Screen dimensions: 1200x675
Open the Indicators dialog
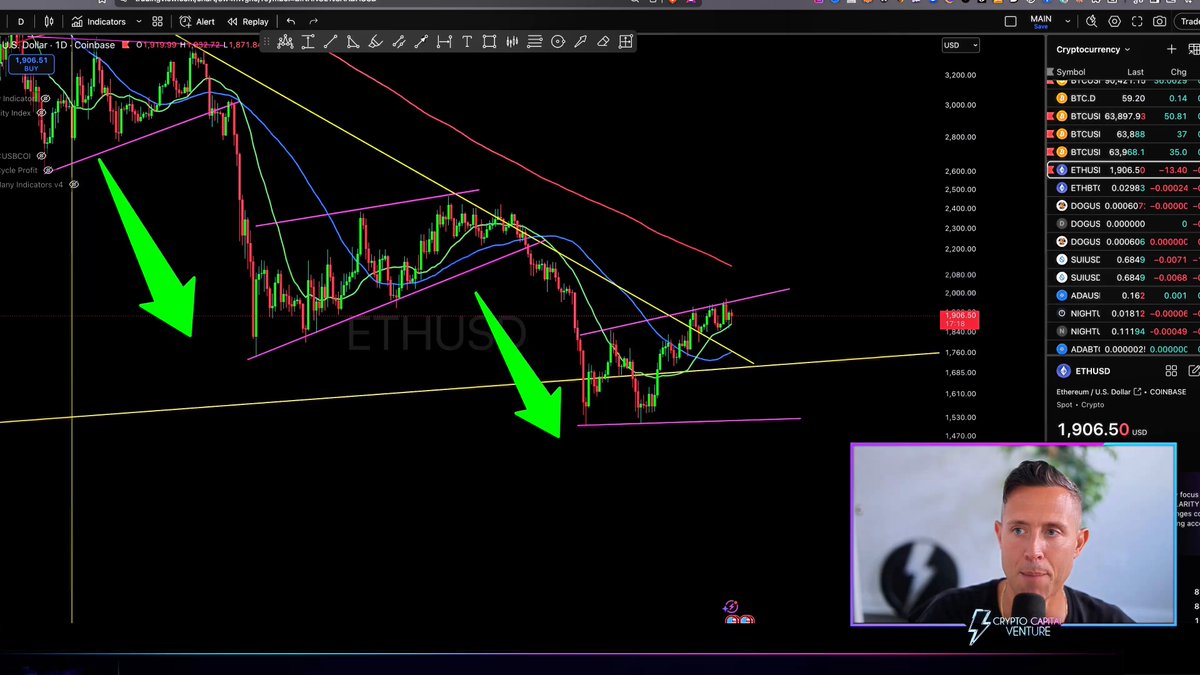click(x=99, y=21)
